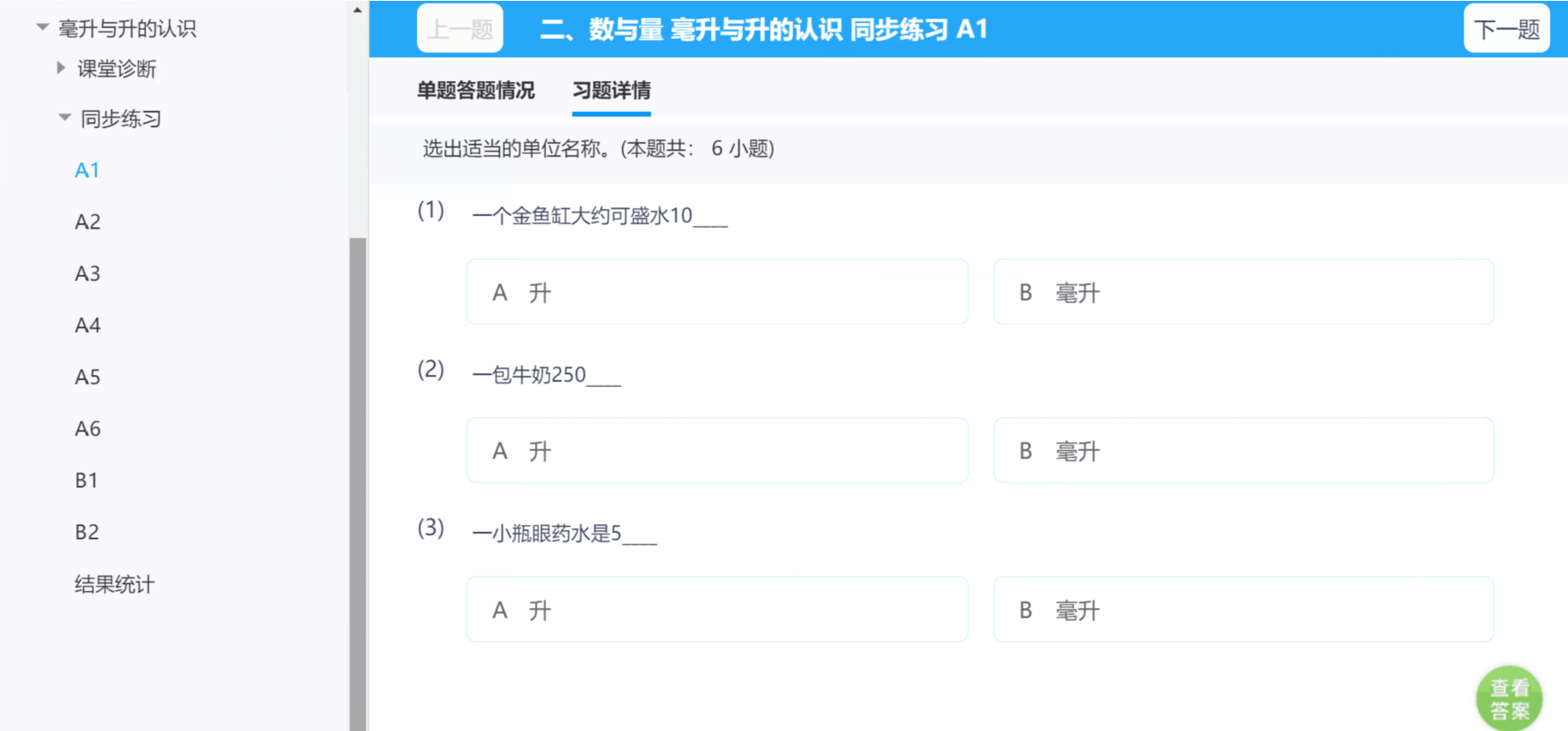The width and height of the screenshot is (1568, 731).
Task: Open the 课堂诊断 item
Action: coord(117,68)
